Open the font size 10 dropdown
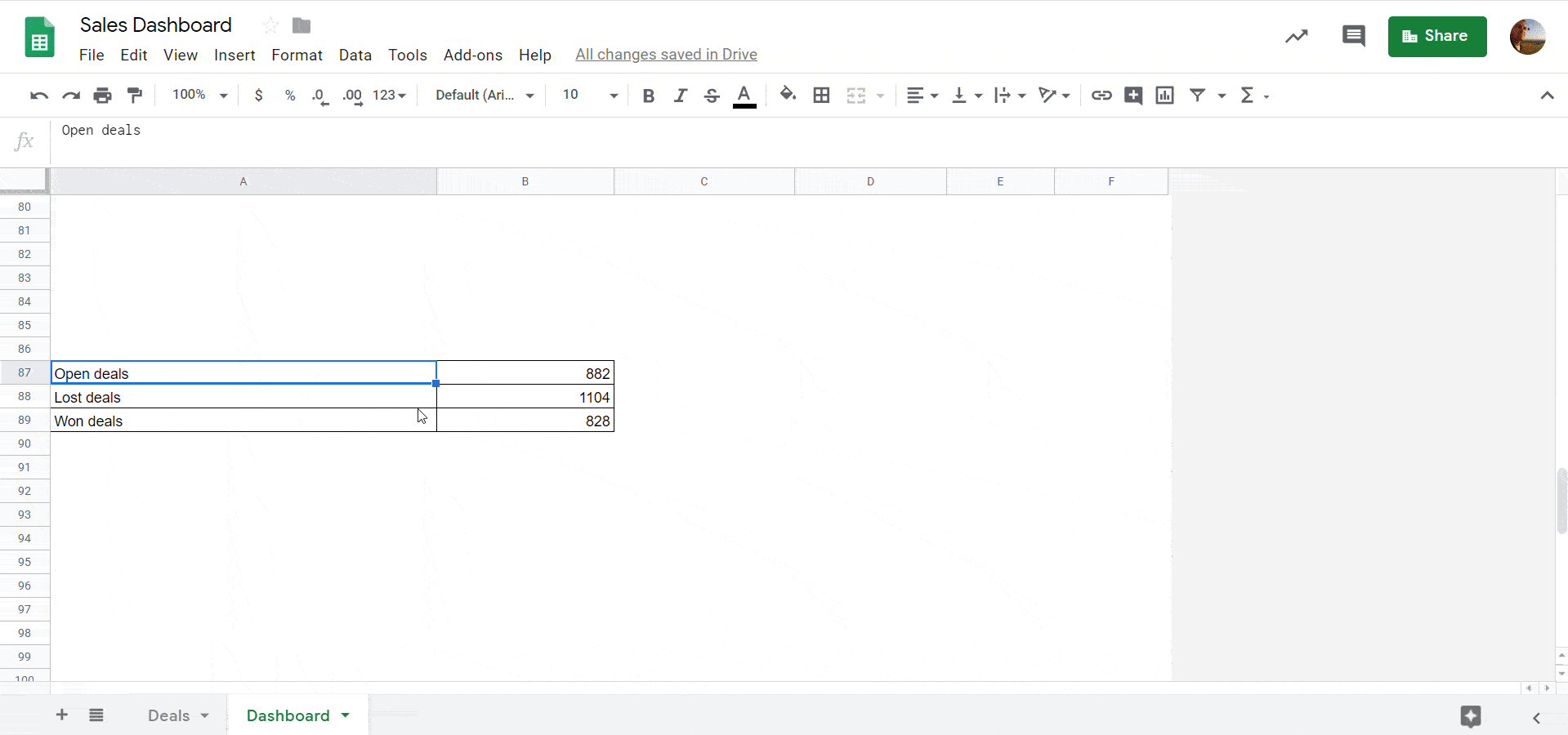1568x735 pixels. pyautogui.click(x=590, y=96)
